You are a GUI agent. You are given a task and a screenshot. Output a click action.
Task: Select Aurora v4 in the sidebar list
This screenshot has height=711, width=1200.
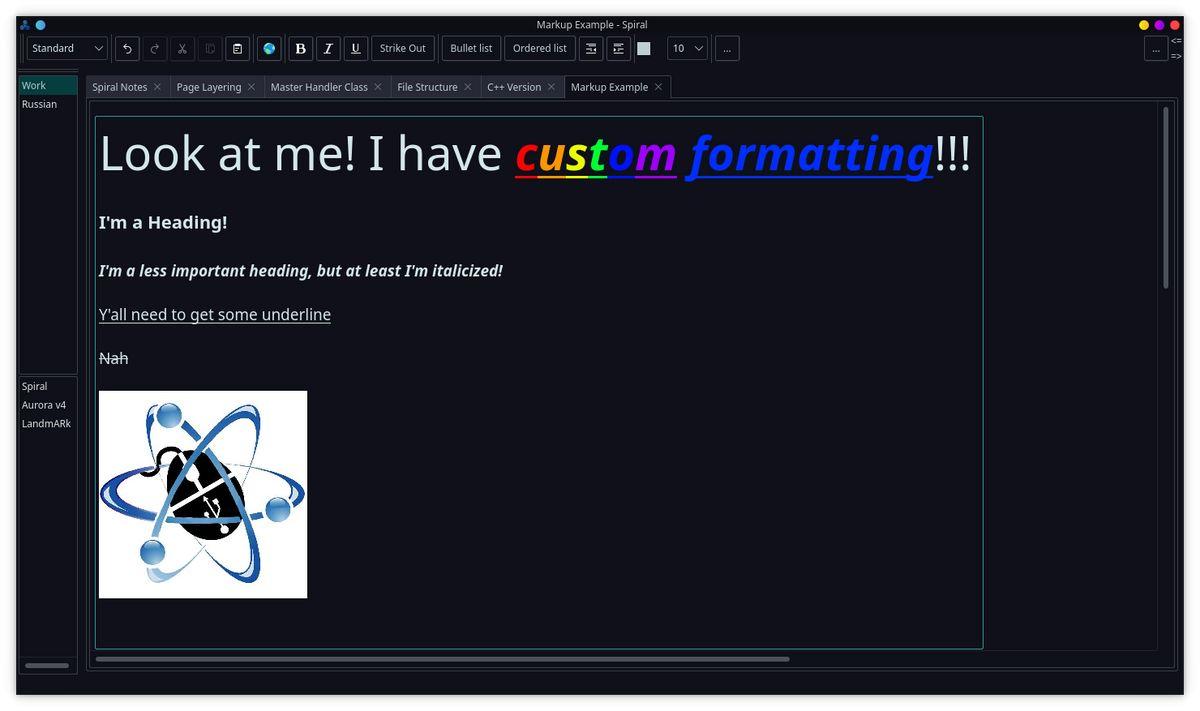pos(44,405)
